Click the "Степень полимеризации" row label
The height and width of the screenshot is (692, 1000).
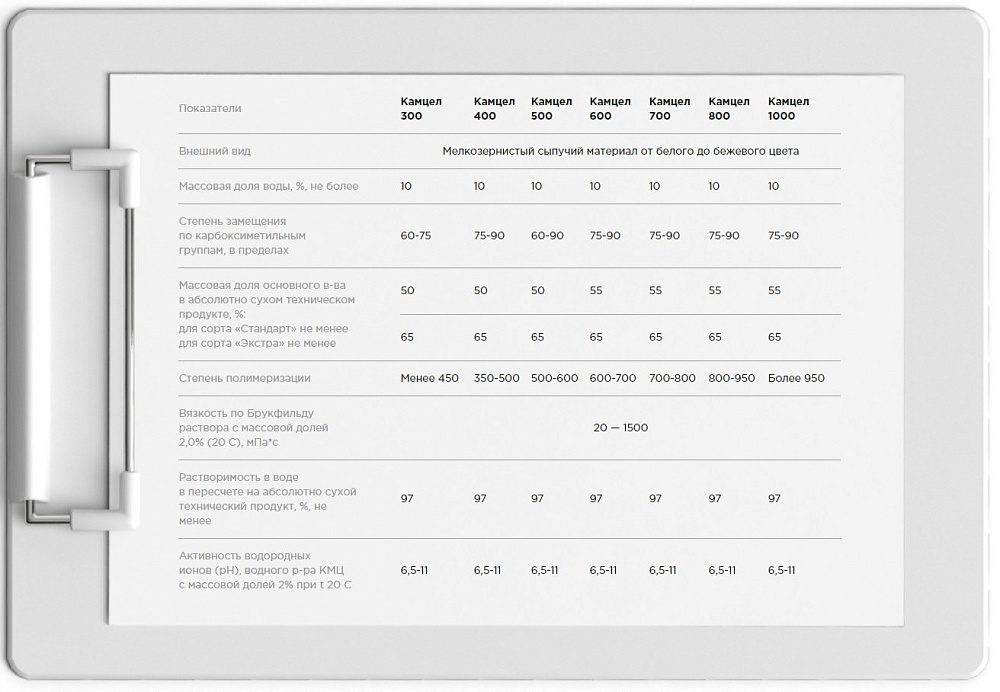244,378
